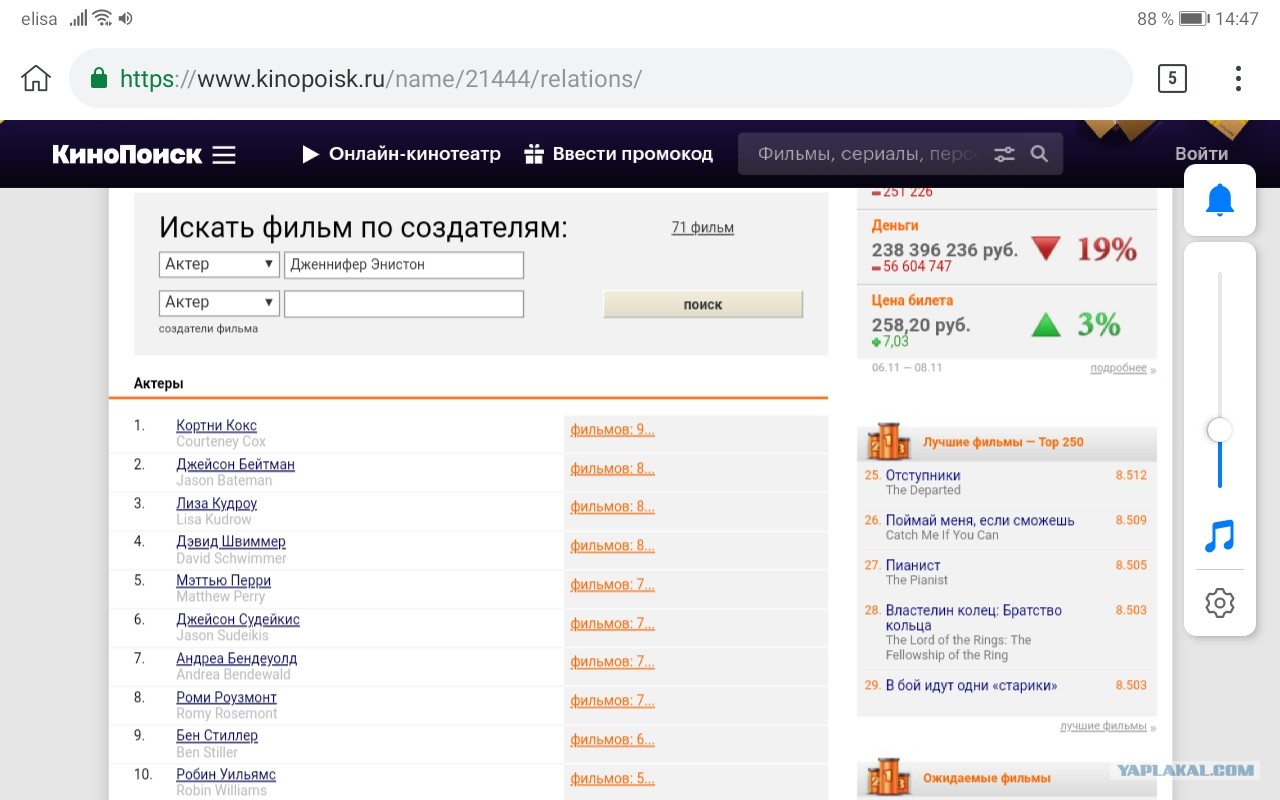This screenshot has height=800, width=1280.
Task: Tap the volume slider handle
Action: pos(1219,430)
